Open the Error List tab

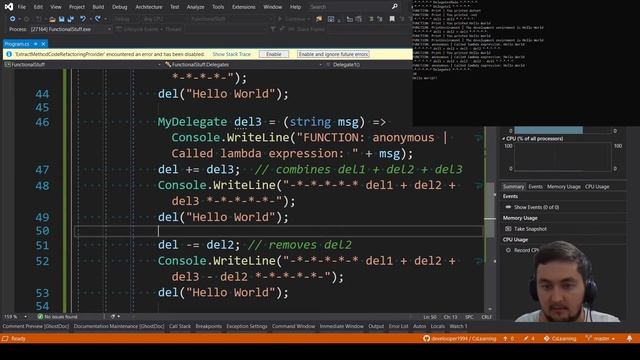pyautogui.click(x=398, y=326)
